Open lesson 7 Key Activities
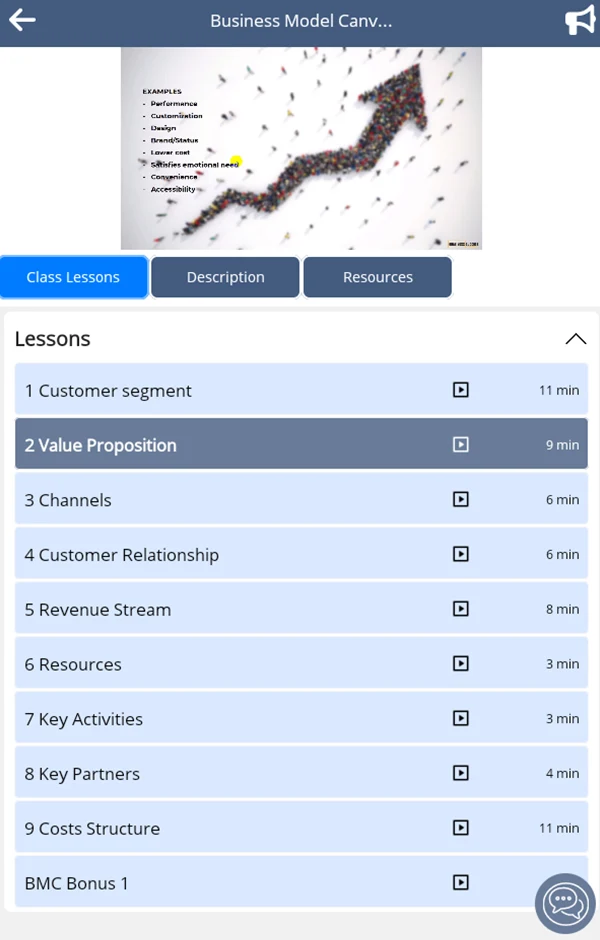The height and width of the screenshot is (940, 600). [x=301, y=719]
